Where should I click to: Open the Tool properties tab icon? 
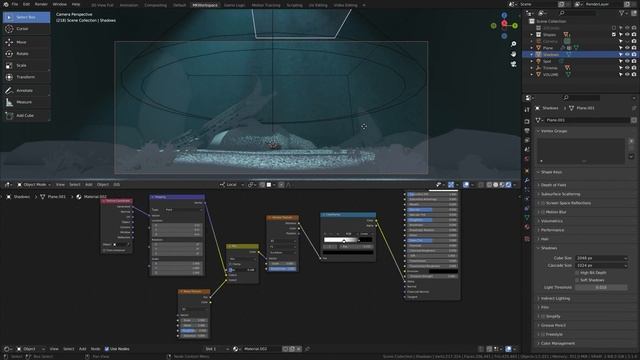(x=527, y=109)
